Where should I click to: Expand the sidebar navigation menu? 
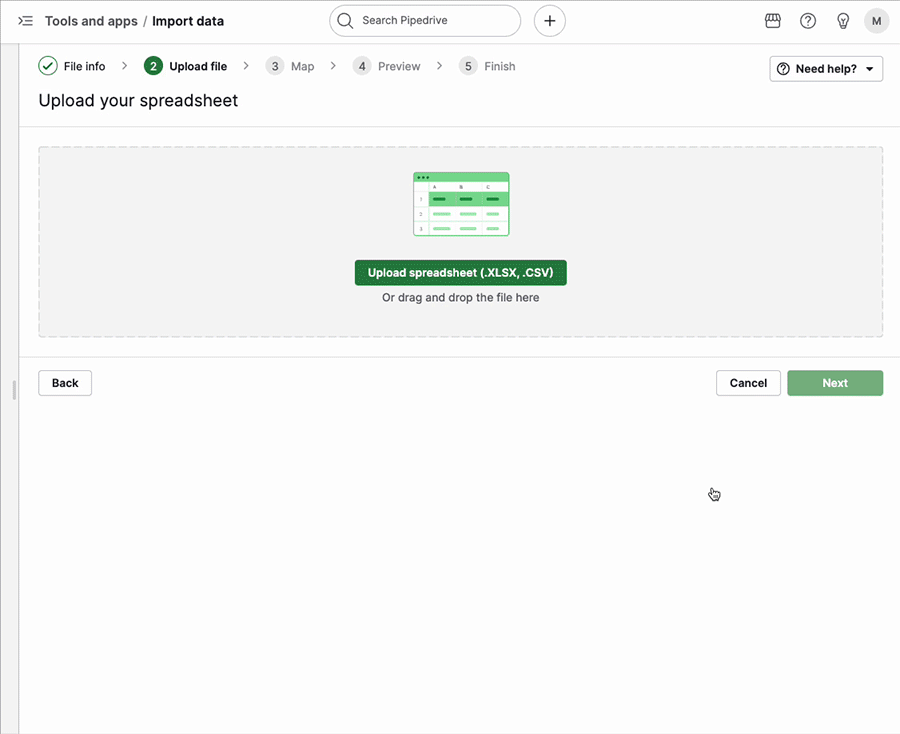point(25,21)
